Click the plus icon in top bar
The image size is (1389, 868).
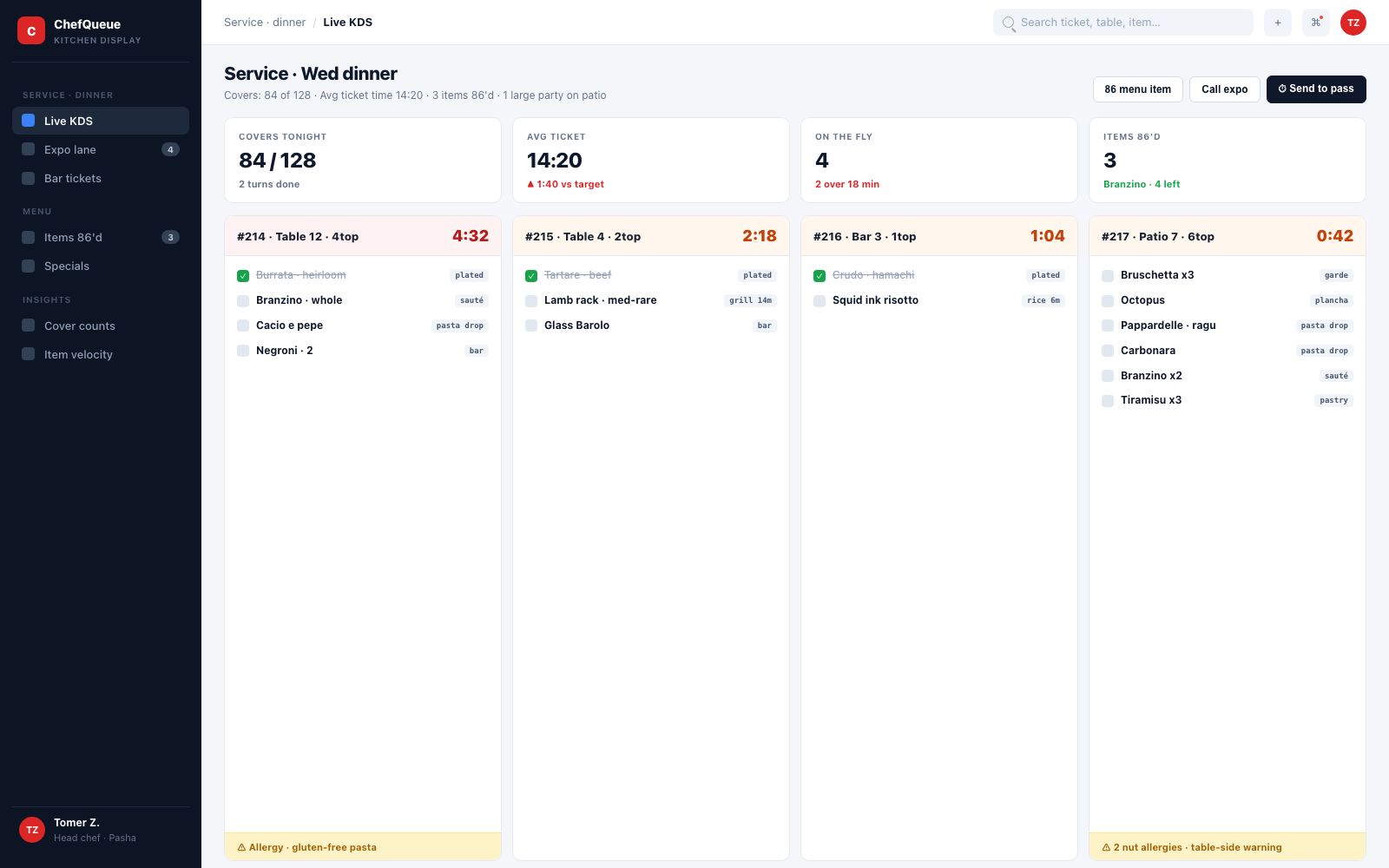pos(1278,23)
